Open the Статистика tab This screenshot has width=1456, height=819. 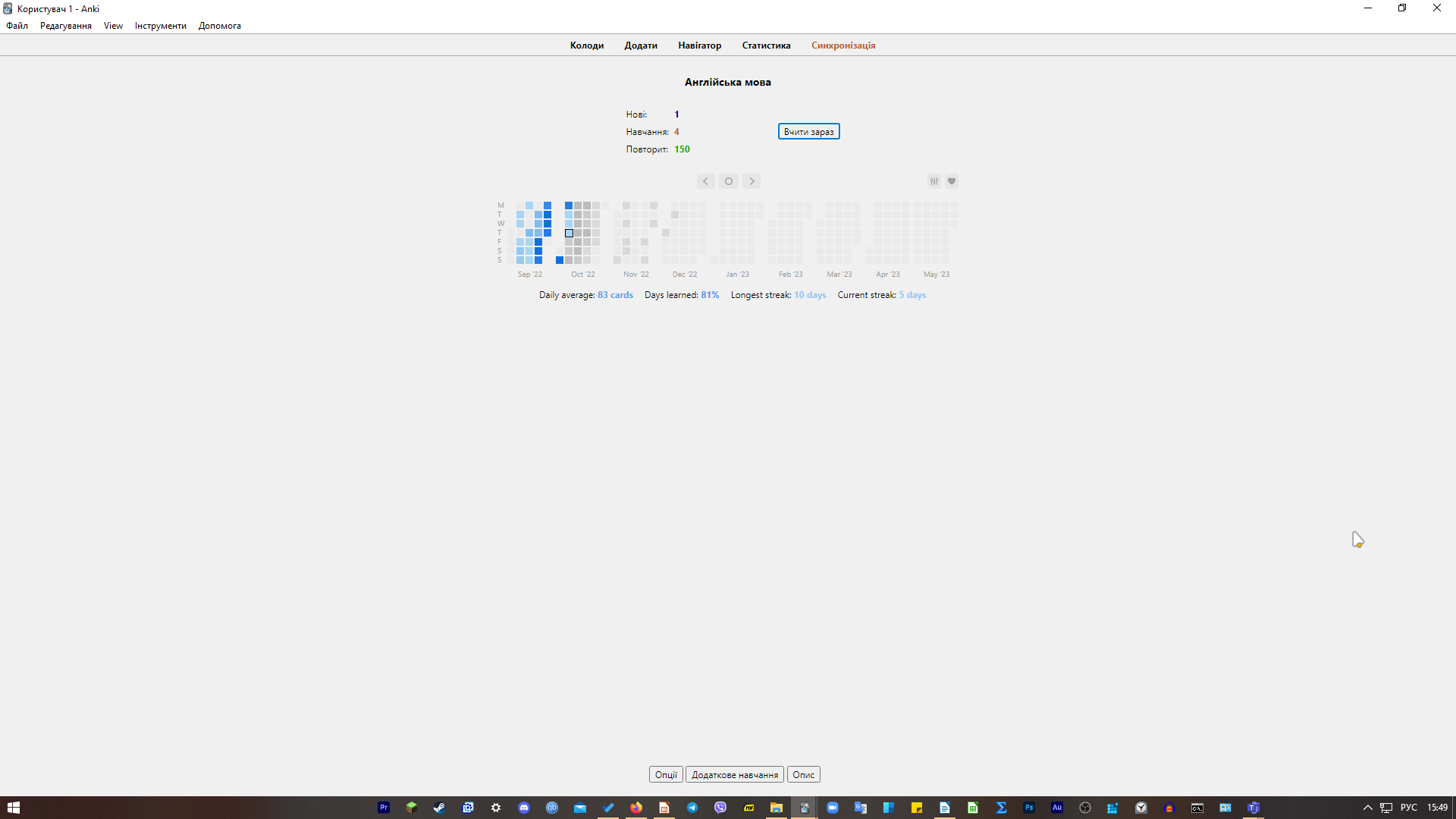(766, 45)
